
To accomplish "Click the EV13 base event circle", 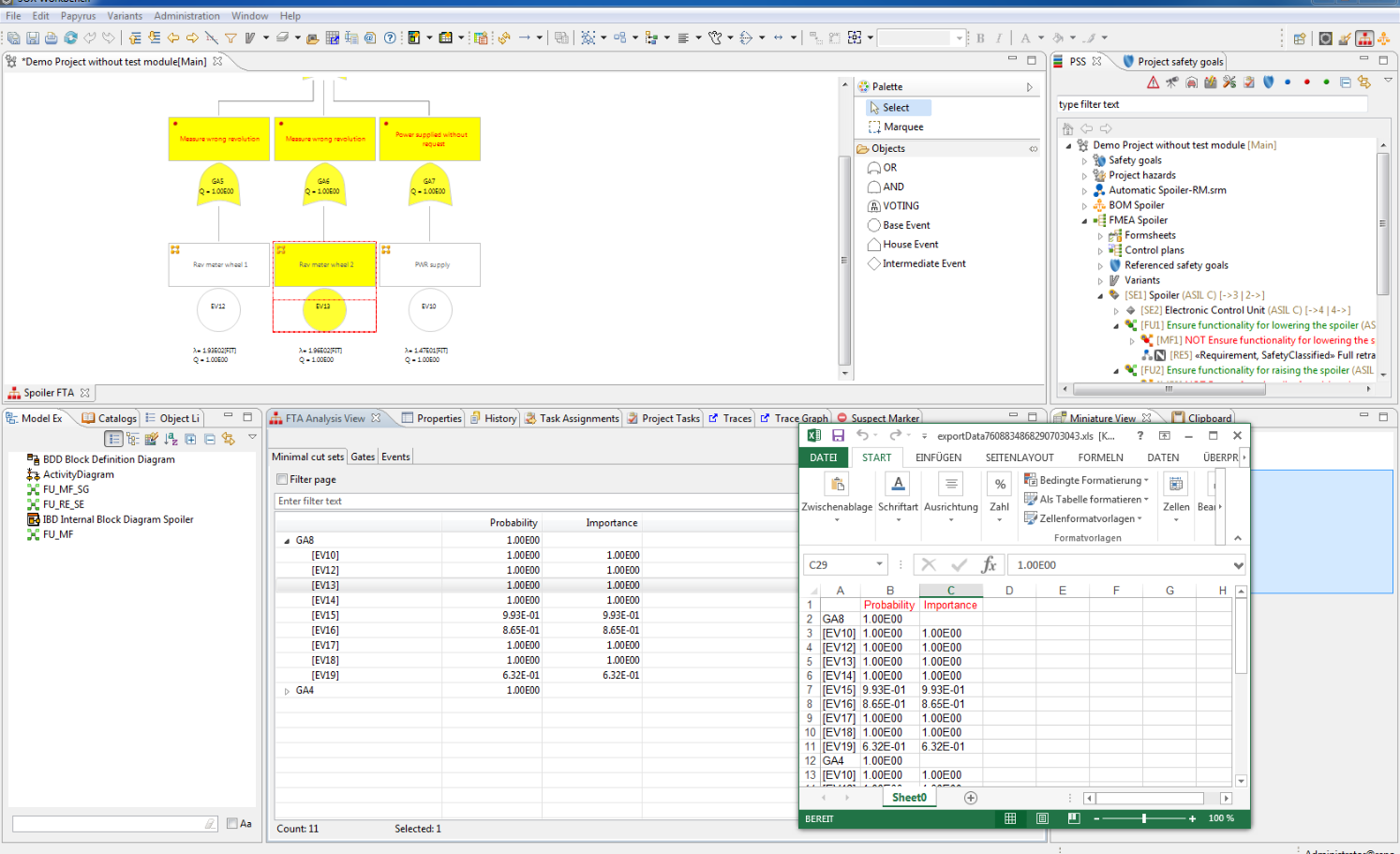I will pos(323,309).
